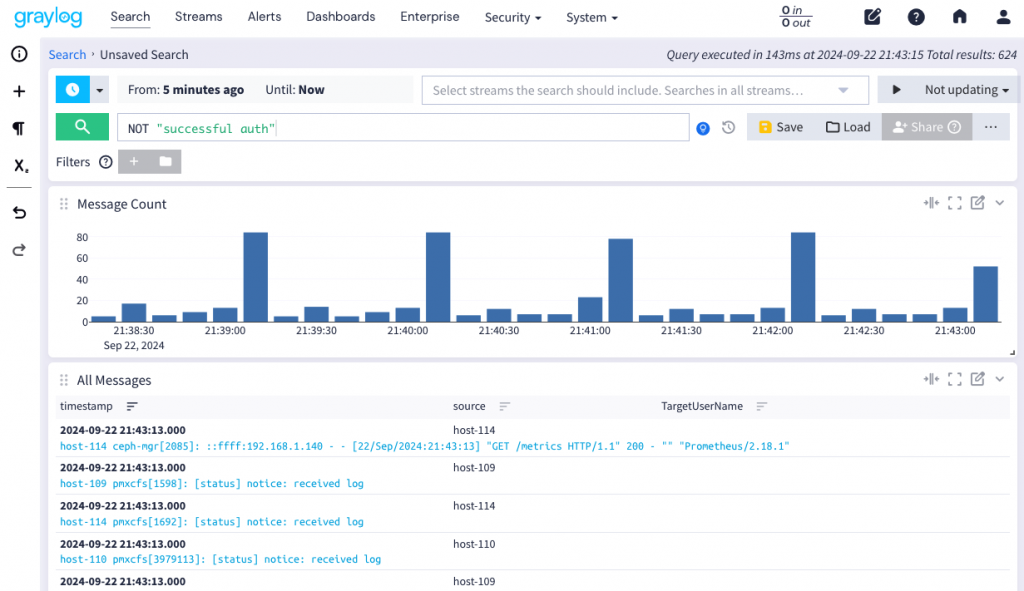This screenshot has width=1024, height=591.
Task: Expand Message Count widget to fullscreen
Action: coord(954,203)
